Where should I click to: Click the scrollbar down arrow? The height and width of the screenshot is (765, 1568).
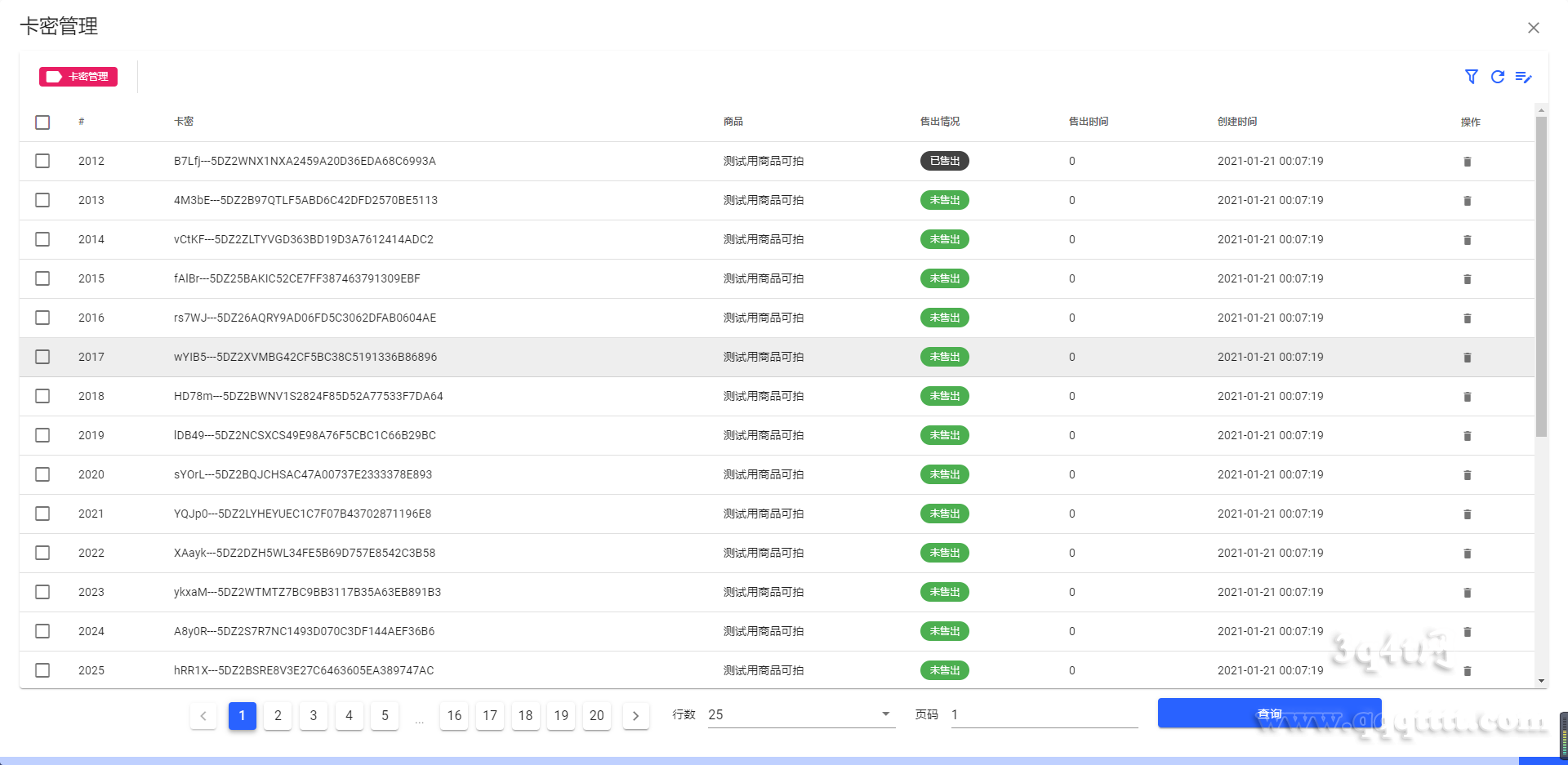click(x=1541, y=681)
